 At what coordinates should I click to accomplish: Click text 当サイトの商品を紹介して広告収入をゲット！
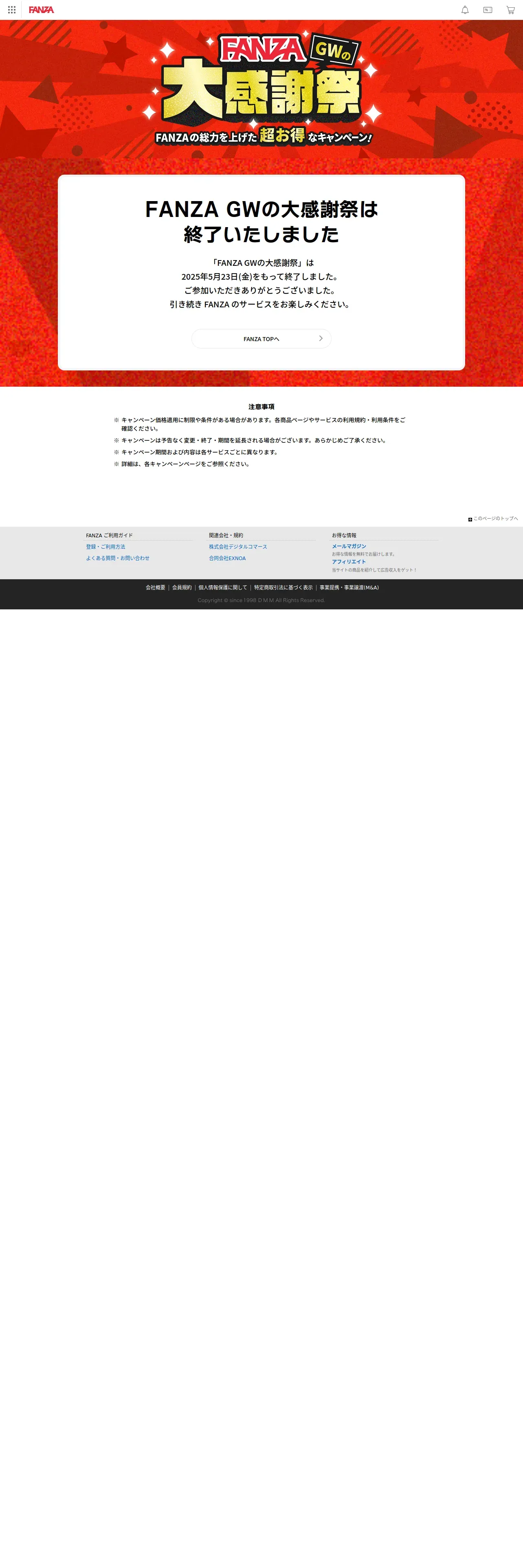click(x=374, y=570)
